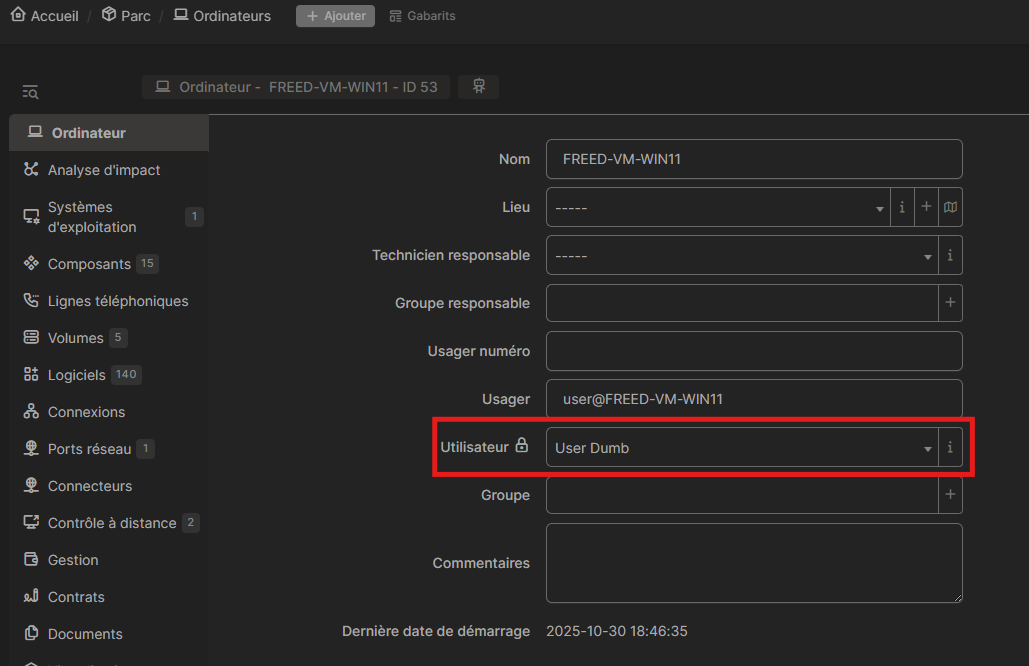The width and height of the screenshot is (1029, 666).
Task: Open the map icon next to Lieu
Action: tap(950, 207)
